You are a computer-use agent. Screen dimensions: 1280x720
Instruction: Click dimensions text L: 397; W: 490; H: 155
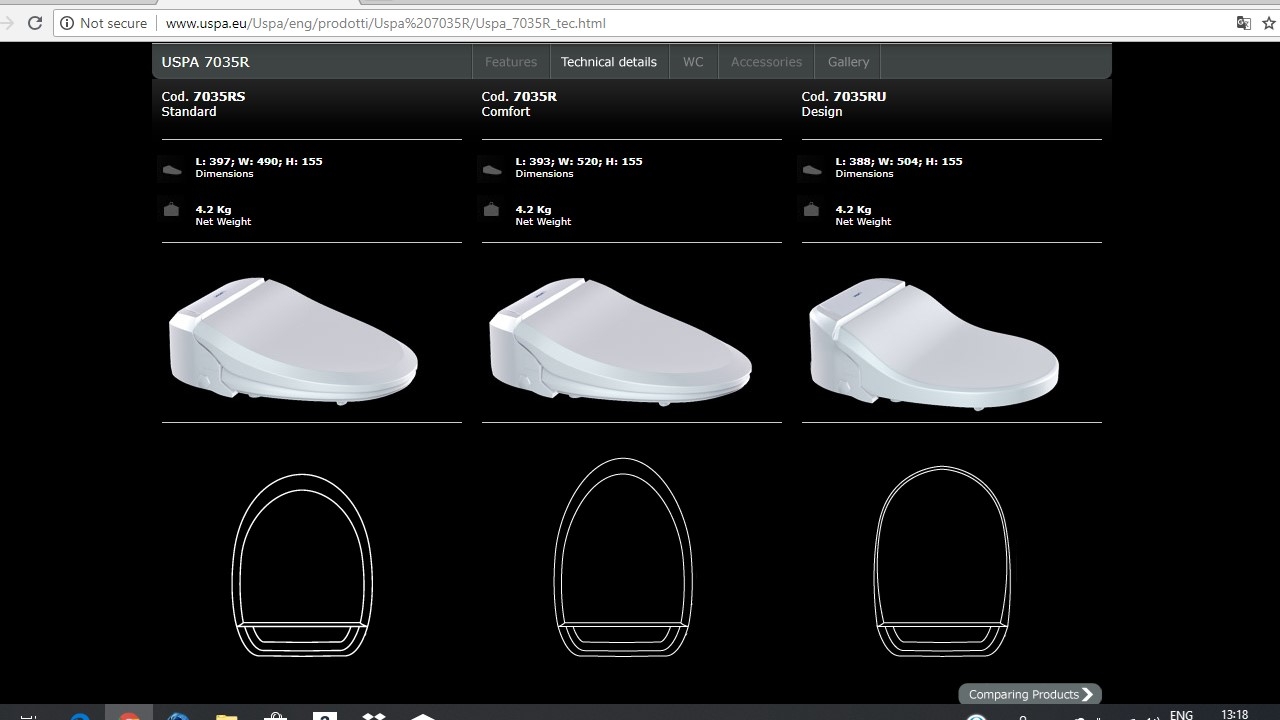click(259, 161)
